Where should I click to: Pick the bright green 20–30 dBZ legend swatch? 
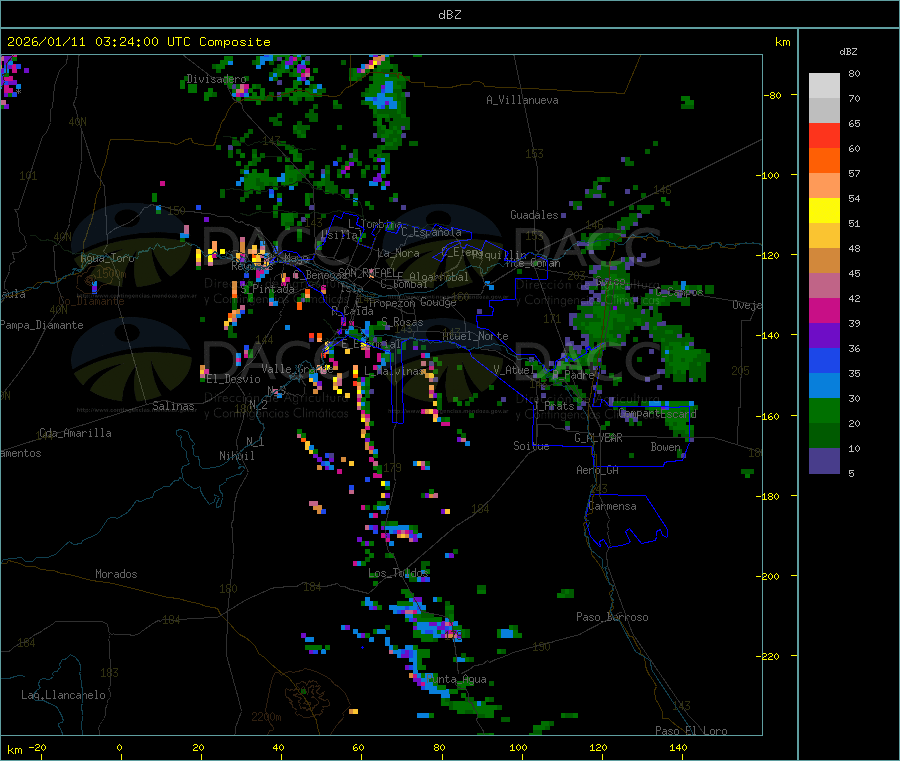[824, 410]
